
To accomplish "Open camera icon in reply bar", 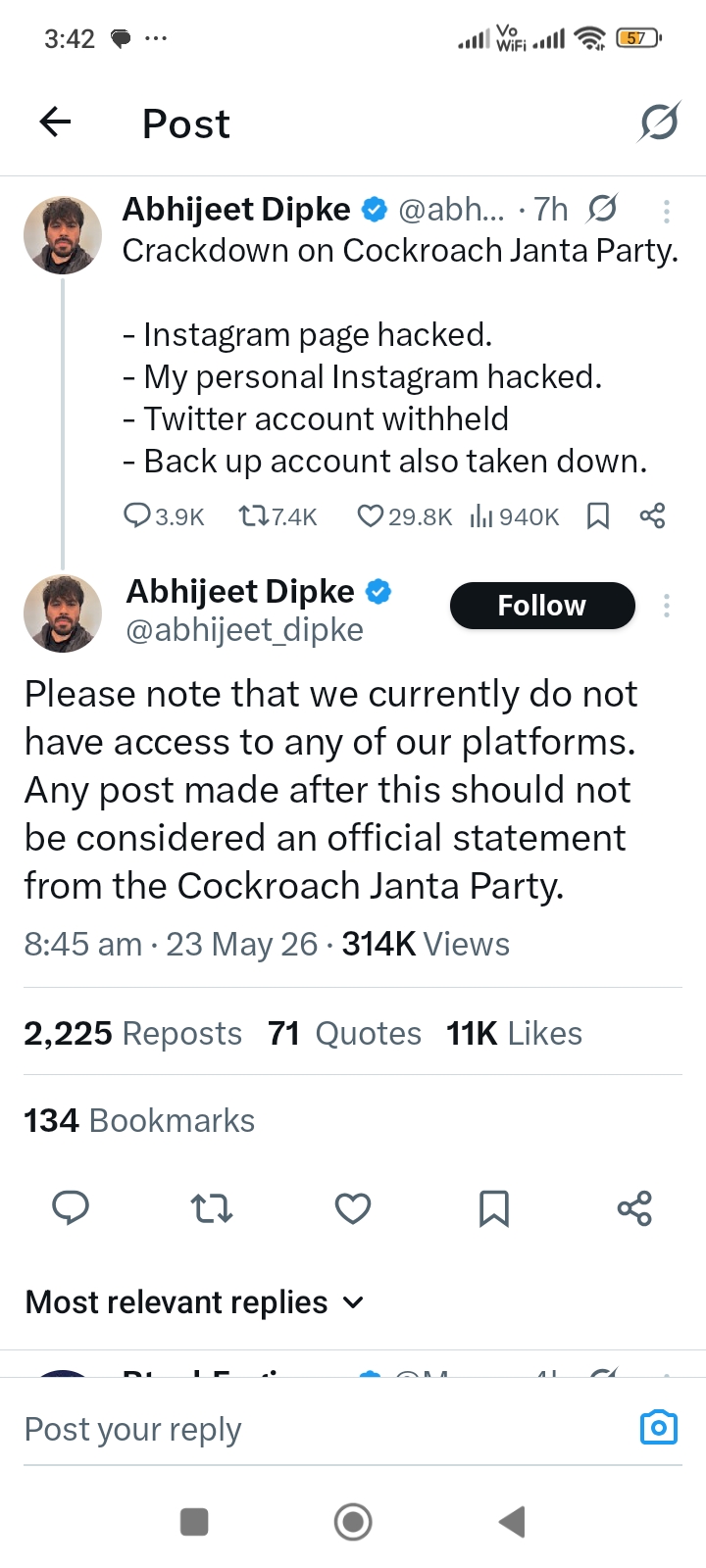I will pyautogui.click(x=659, y=1428).
